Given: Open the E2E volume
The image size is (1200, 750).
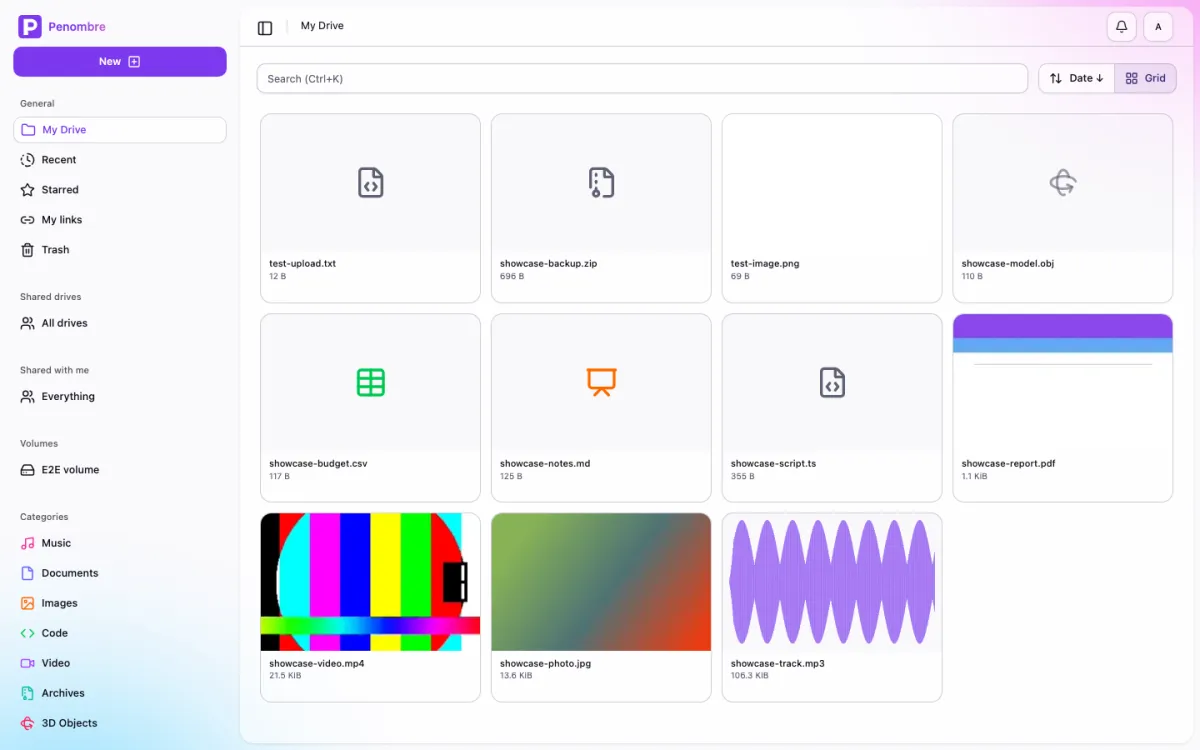Looking at the screenshot, I should point(120,470).
